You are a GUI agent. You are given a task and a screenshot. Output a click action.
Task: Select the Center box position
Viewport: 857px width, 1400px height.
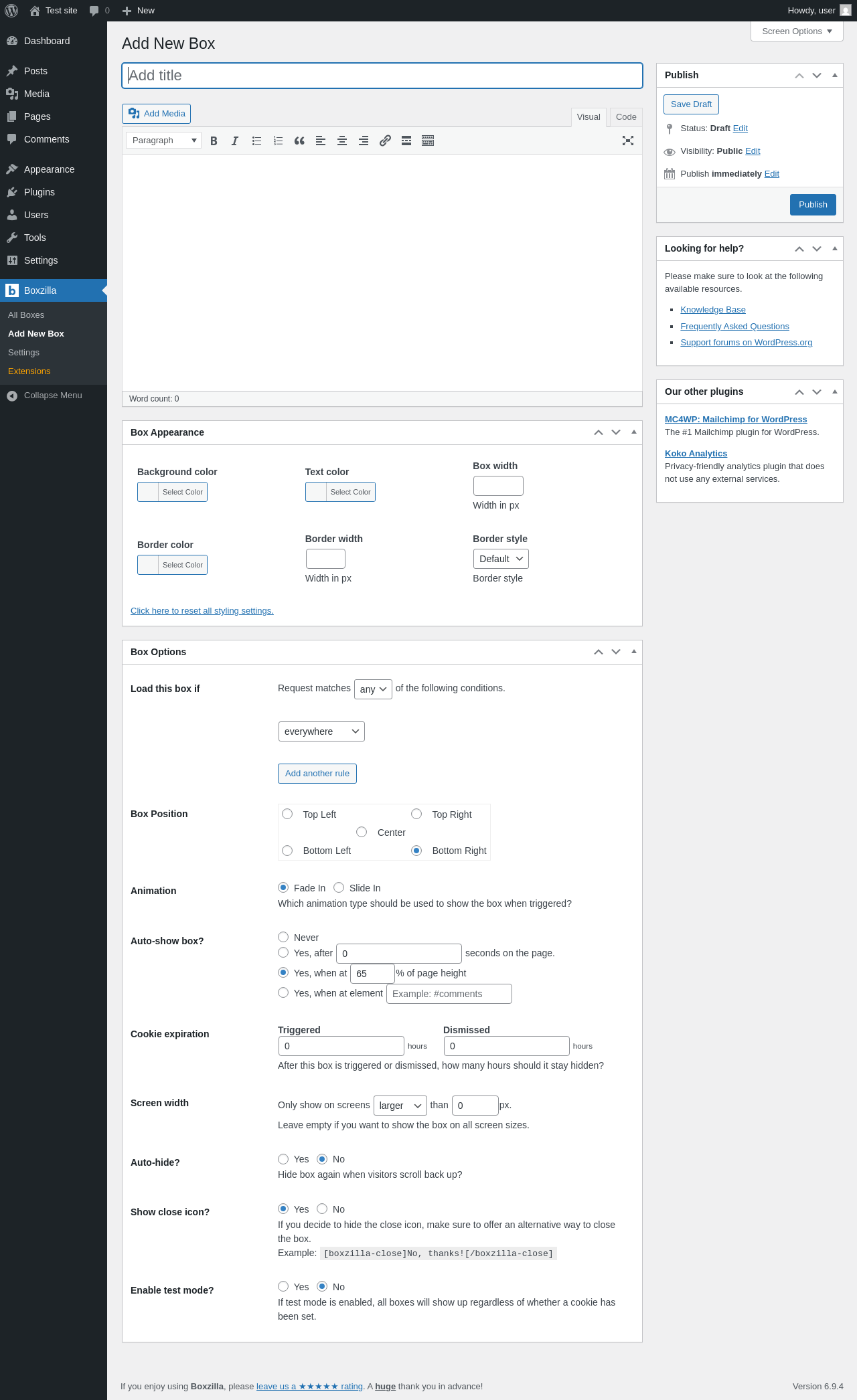(362, 832)
